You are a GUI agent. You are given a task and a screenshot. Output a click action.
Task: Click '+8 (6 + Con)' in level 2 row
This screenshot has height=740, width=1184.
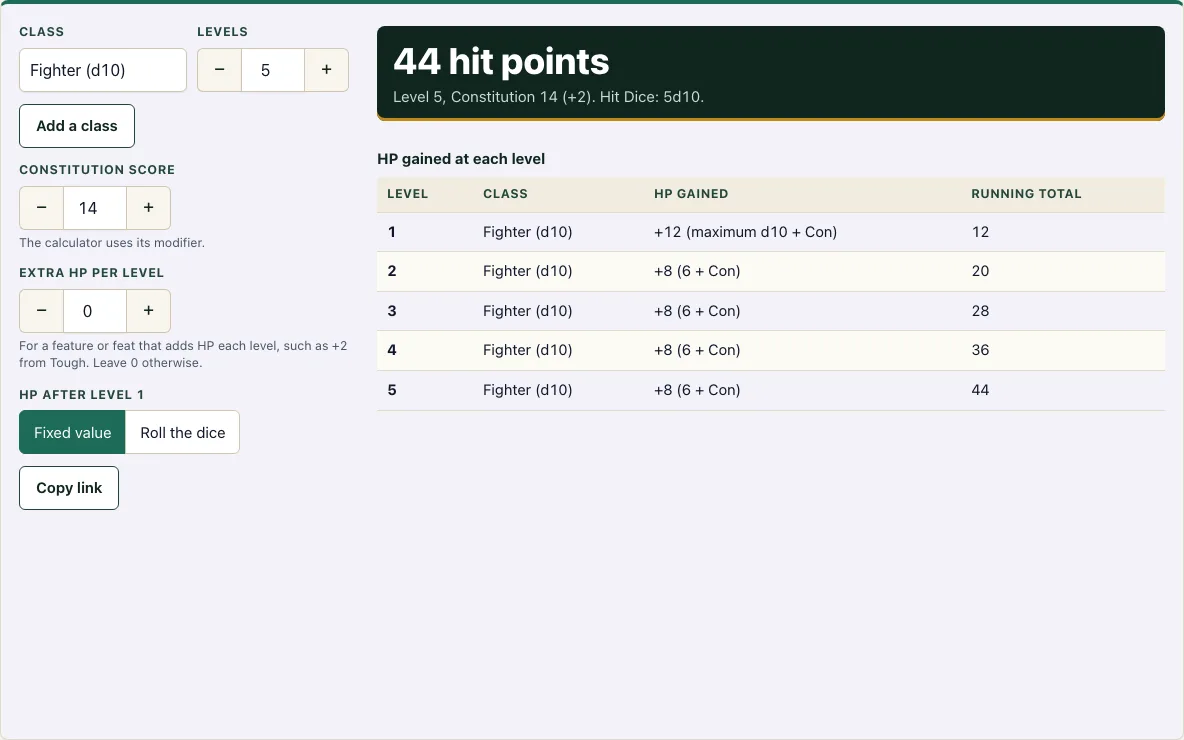click(697, 271)
